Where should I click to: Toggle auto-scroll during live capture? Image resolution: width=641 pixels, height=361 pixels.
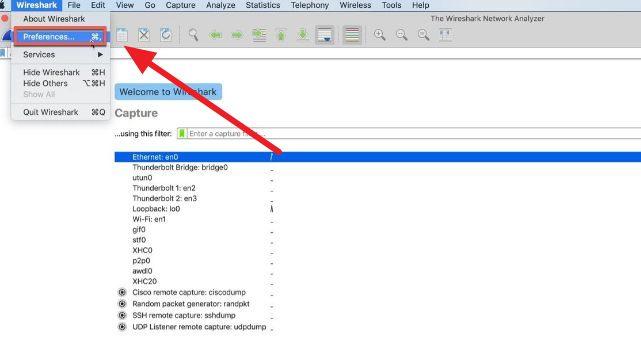tap(325, 35)
